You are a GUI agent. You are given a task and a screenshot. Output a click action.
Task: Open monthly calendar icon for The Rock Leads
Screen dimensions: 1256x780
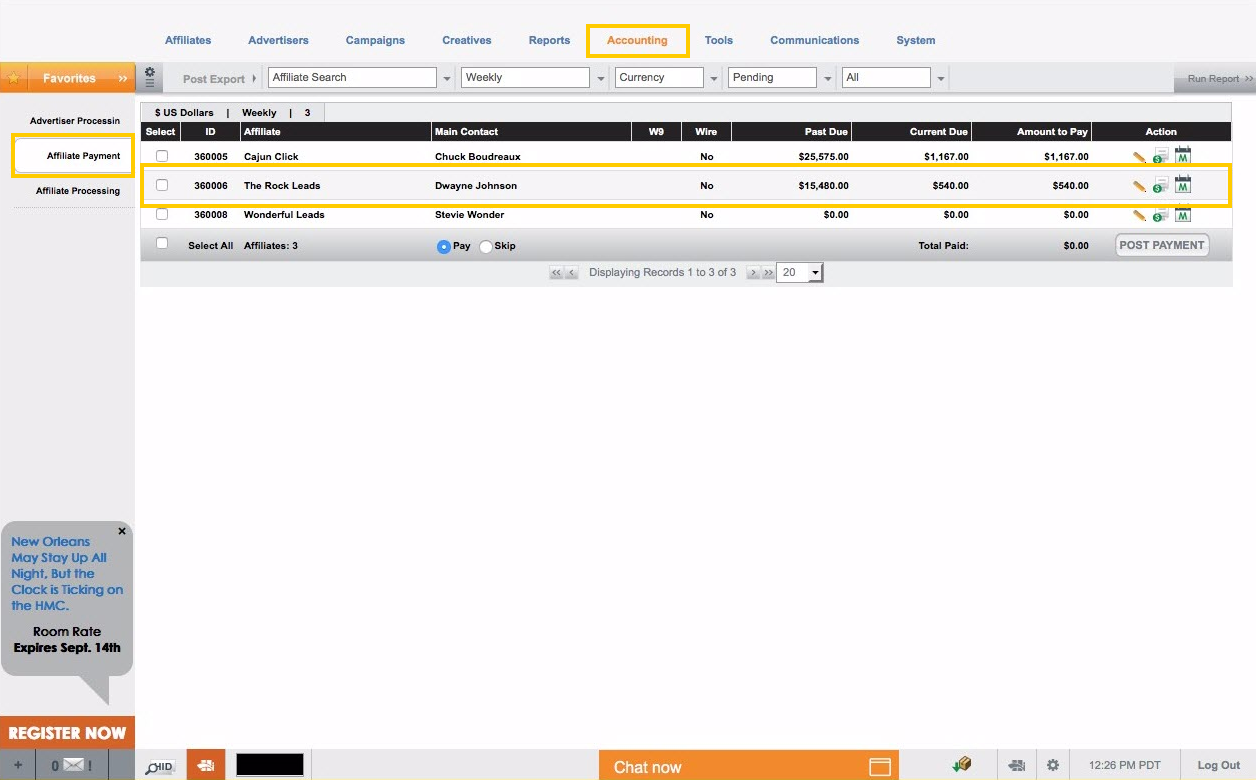[1183, 185]
